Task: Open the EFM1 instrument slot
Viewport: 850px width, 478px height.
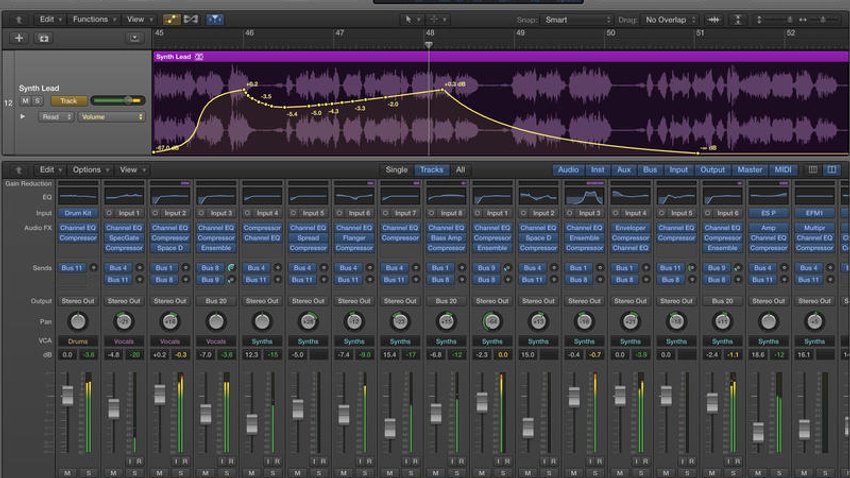Action: point(815,213)
